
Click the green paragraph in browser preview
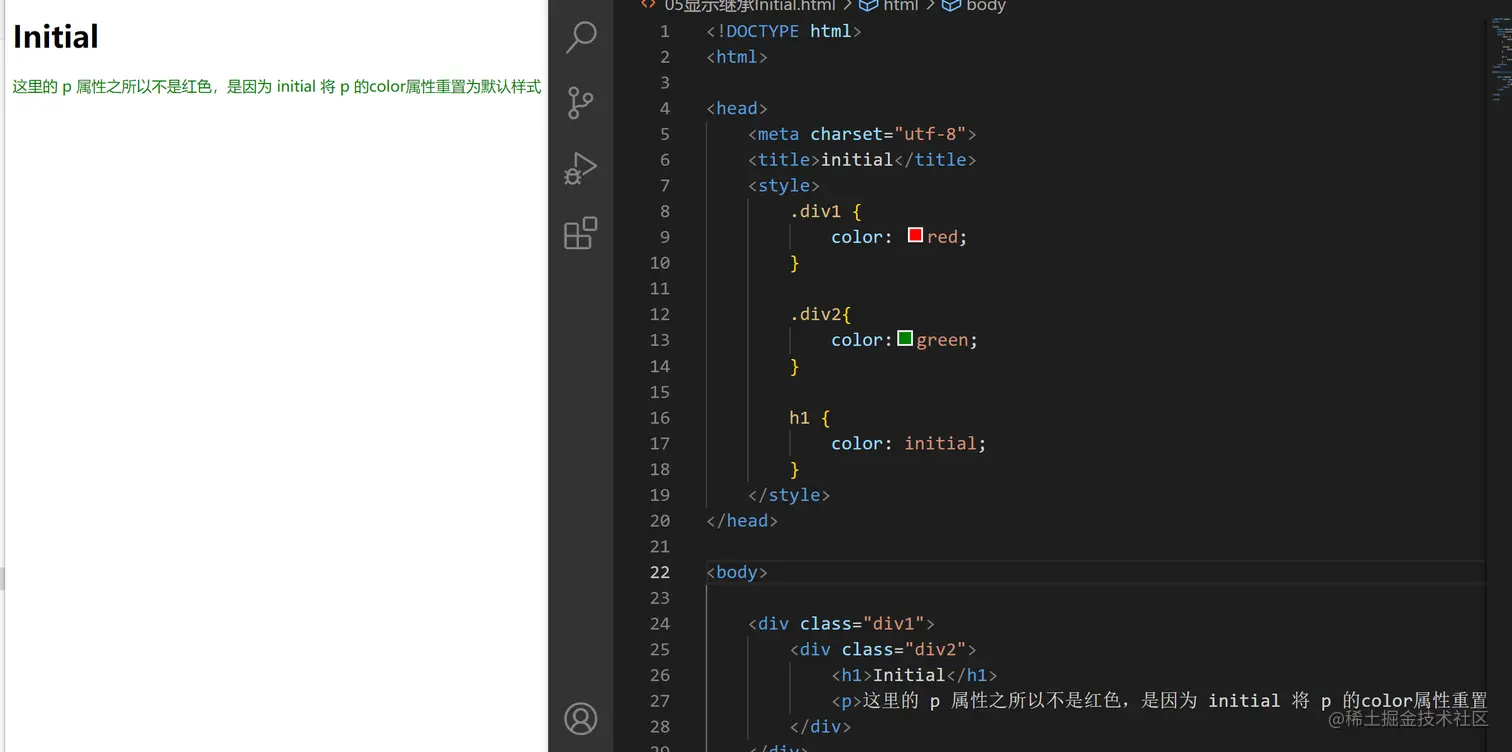[277, 87]
